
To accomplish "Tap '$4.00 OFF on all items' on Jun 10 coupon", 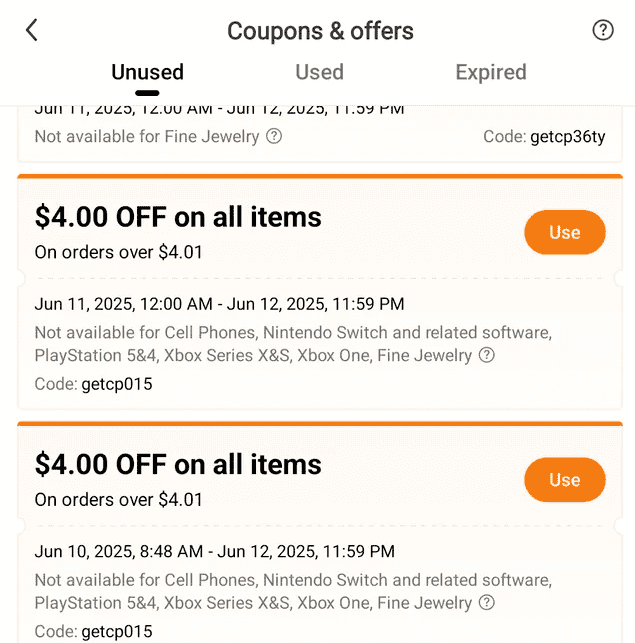I will 178,464.
